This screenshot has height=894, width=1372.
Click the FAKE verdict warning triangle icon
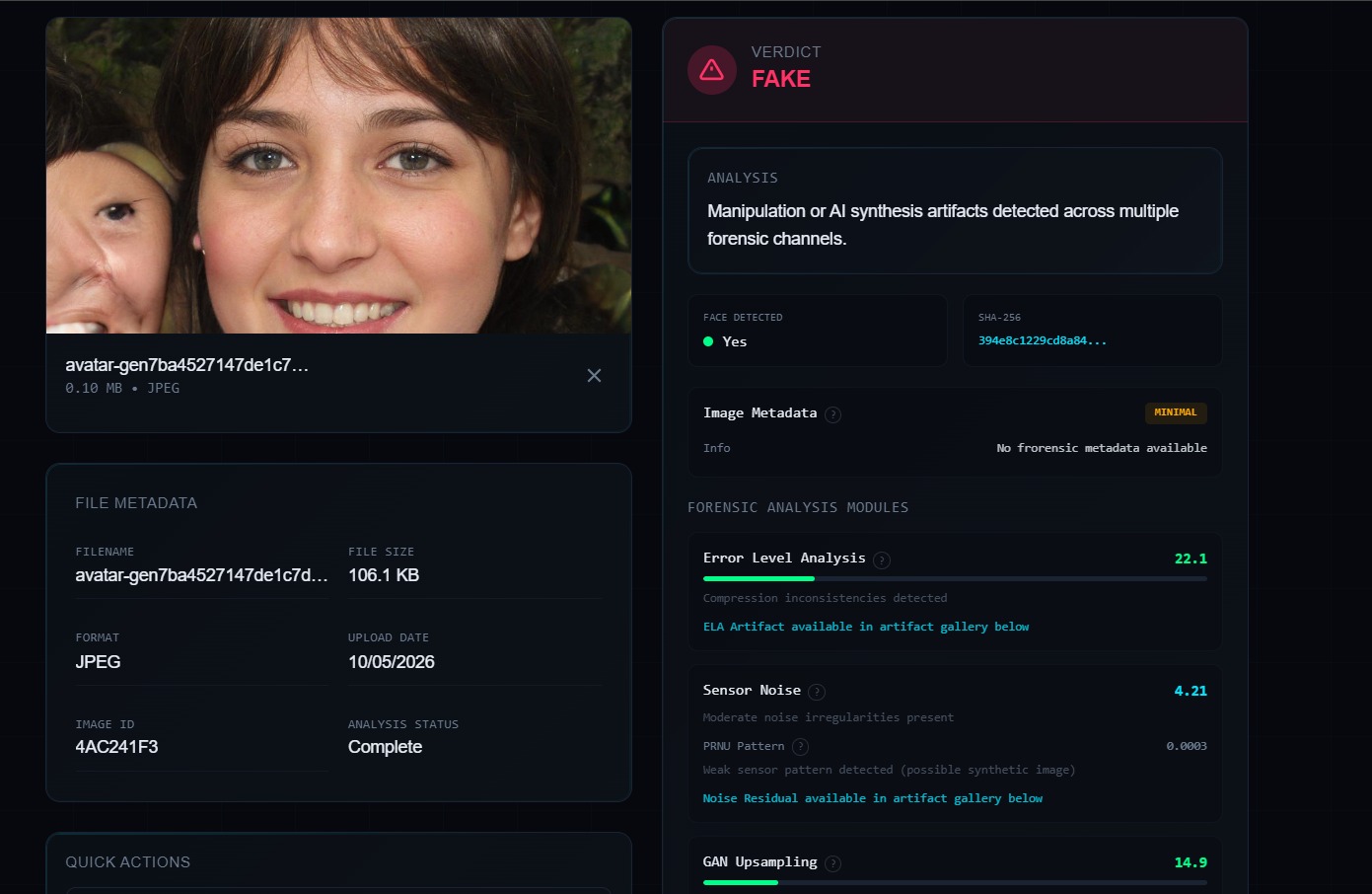point(711,70)
